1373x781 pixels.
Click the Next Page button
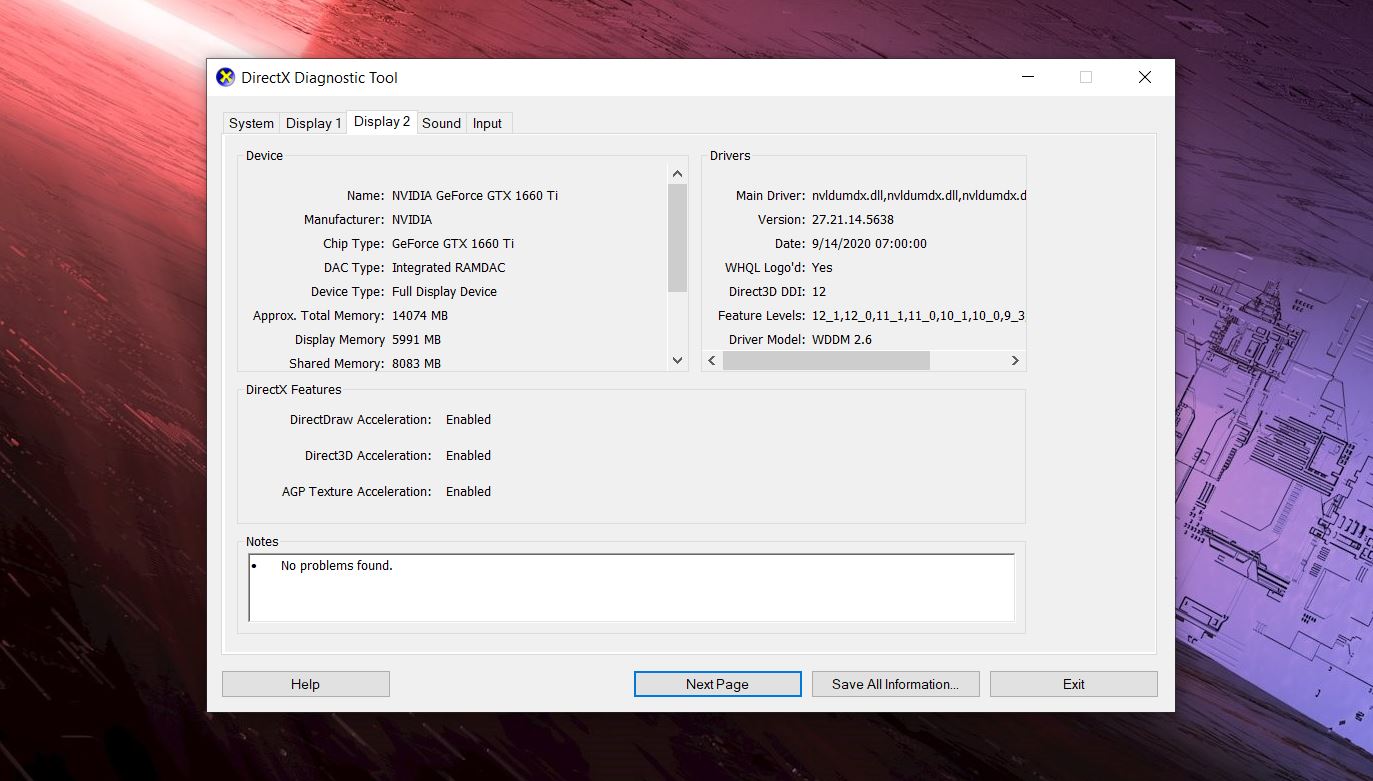coord(717,684)
